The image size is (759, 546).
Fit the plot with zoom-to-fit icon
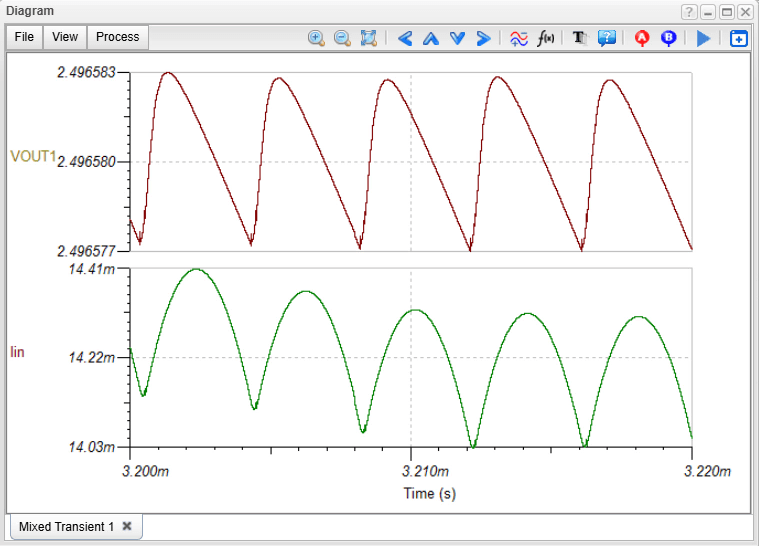[368, 38]
